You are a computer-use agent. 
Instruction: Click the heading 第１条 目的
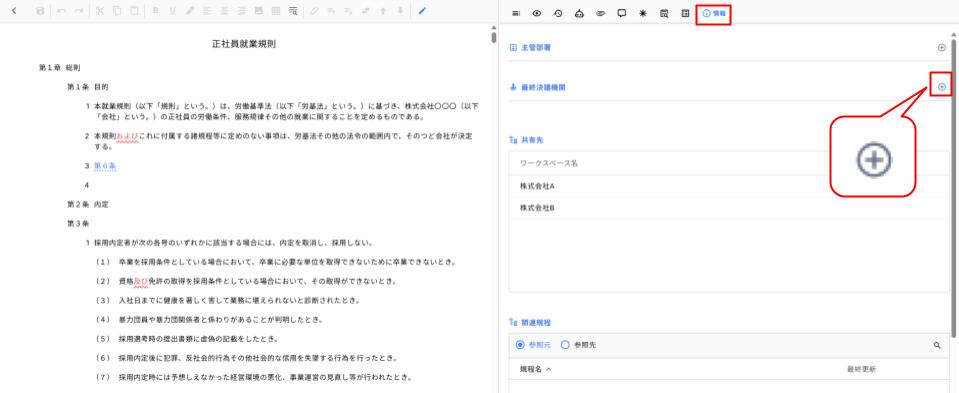pyautogui.click(x=88, y=87)
